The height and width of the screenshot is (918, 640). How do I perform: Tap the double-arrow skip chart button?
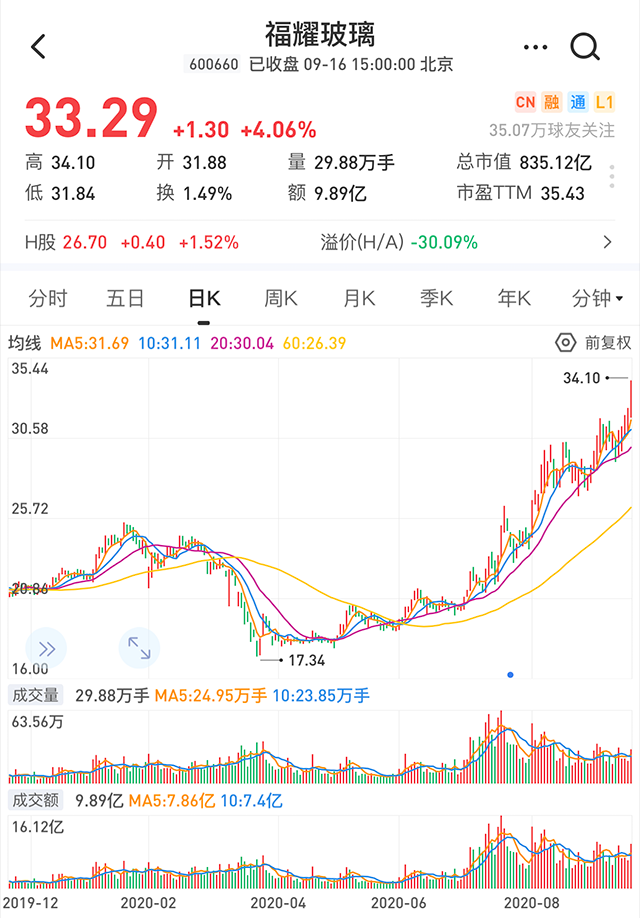(x=46, y=648)
